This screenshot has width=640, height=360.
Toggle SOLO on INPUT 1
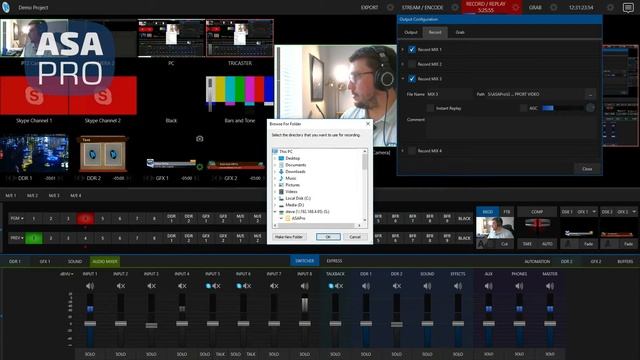(x=90, y=354)
